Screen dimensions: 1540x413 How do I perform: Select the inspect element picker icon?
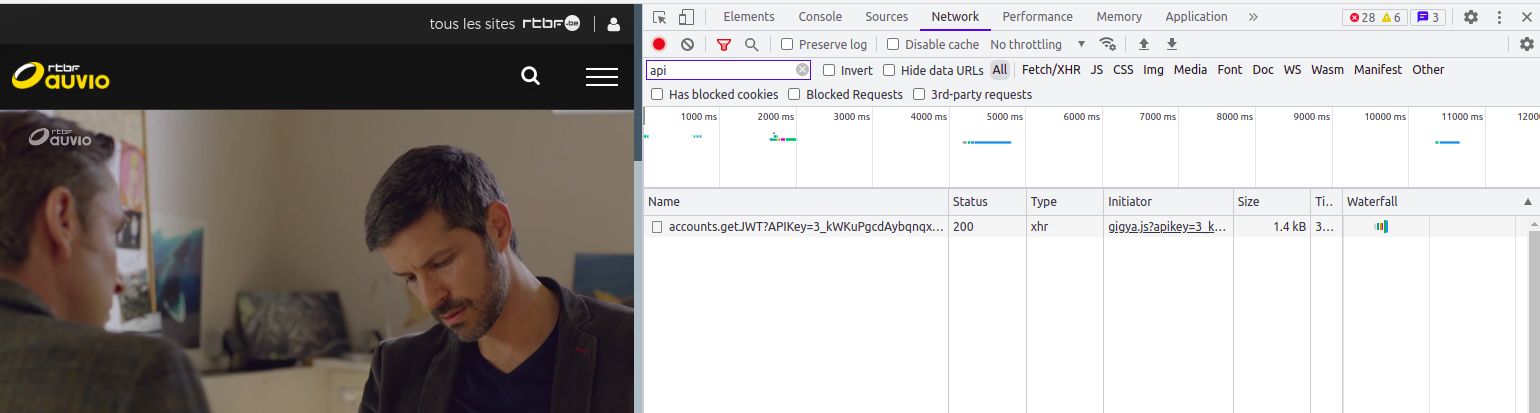[x=659, y=17]
